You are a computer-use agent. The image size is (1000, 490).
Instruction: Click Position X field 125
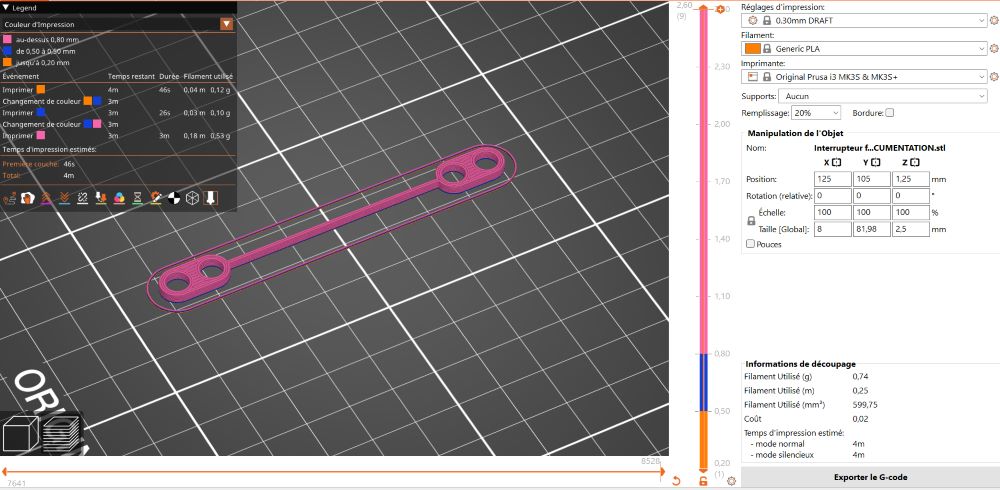click(833, 179)
